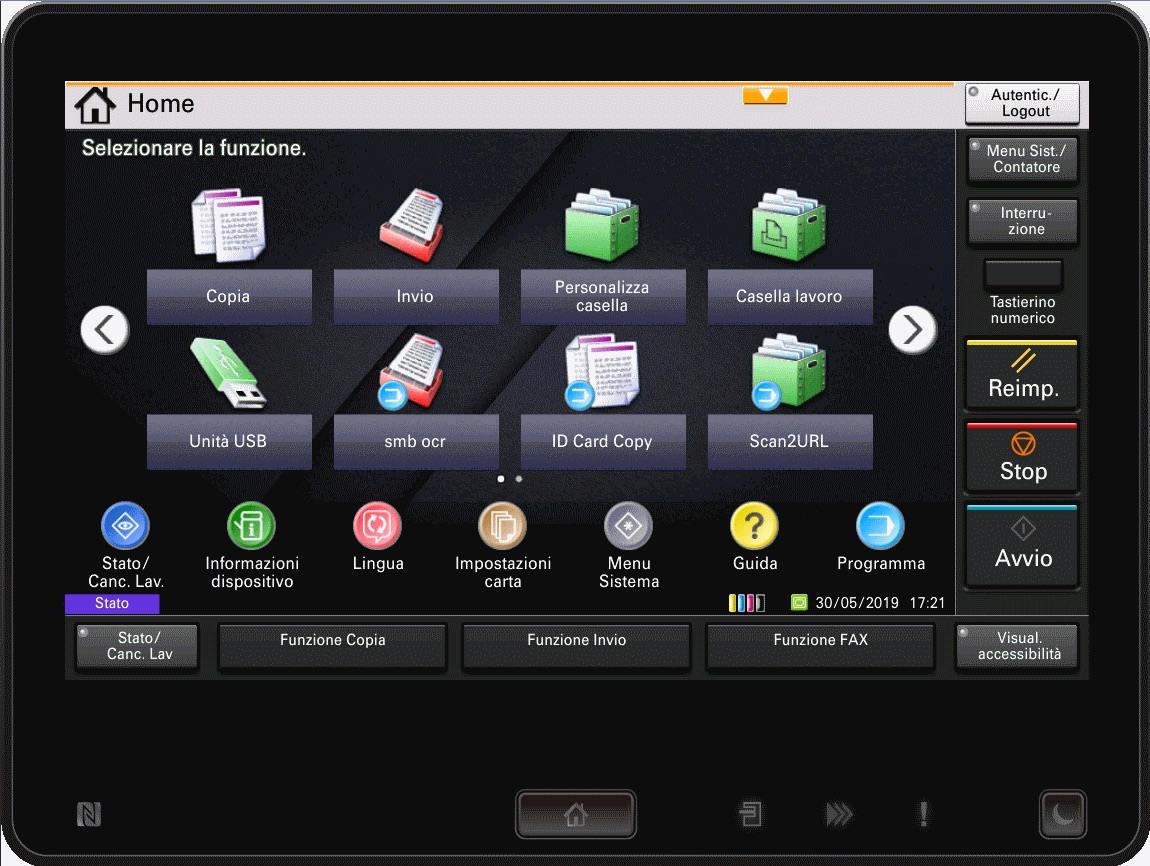Launch the smb ocr program icon

(411, 371)
